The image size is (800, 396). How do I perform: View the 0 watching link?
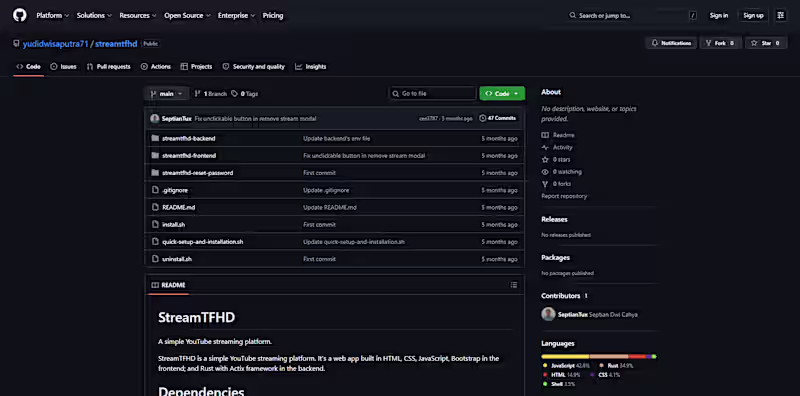[x=561, y=172]
